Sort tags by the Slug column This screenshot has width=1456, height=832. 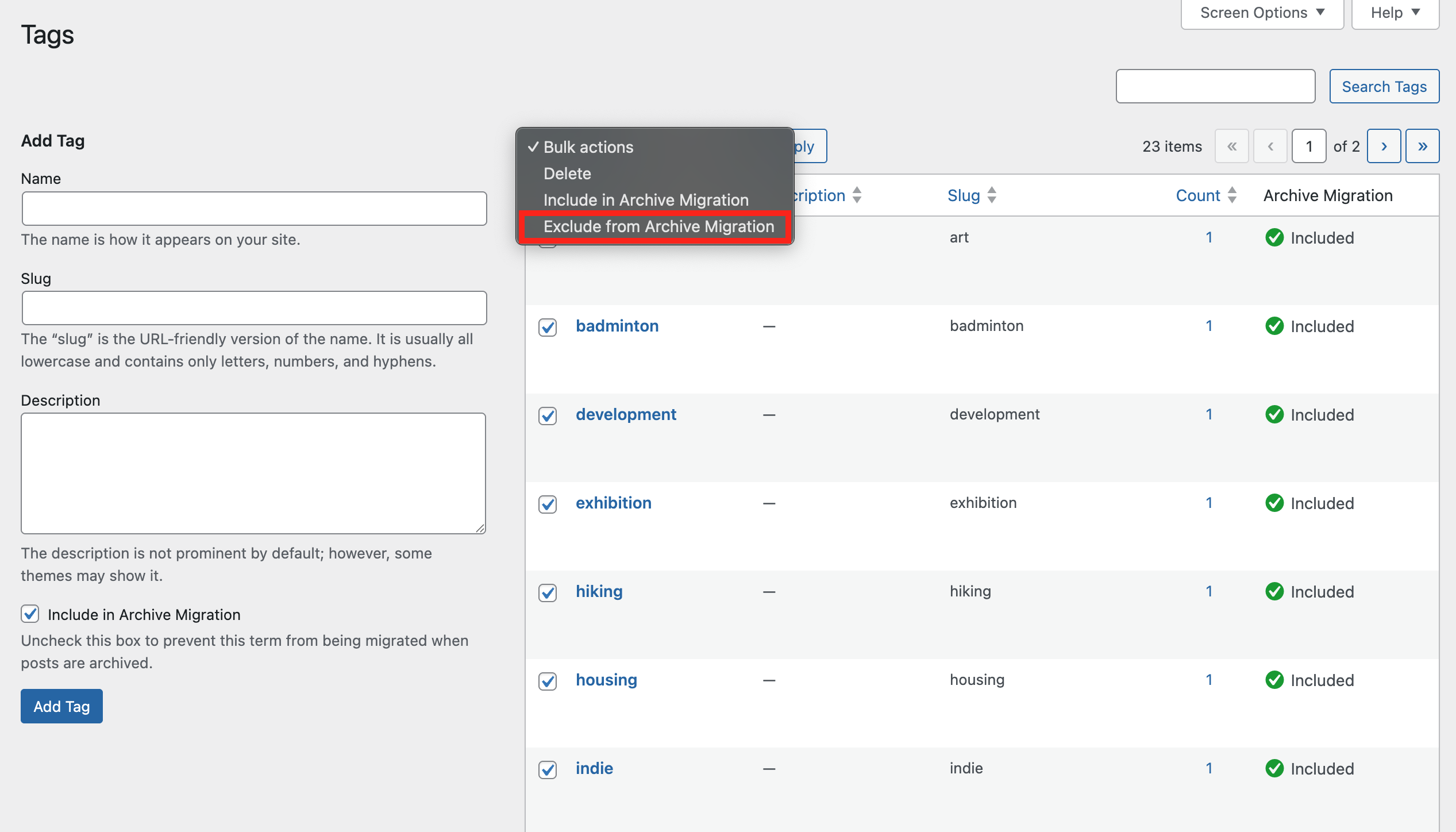[x=964, y=195]
